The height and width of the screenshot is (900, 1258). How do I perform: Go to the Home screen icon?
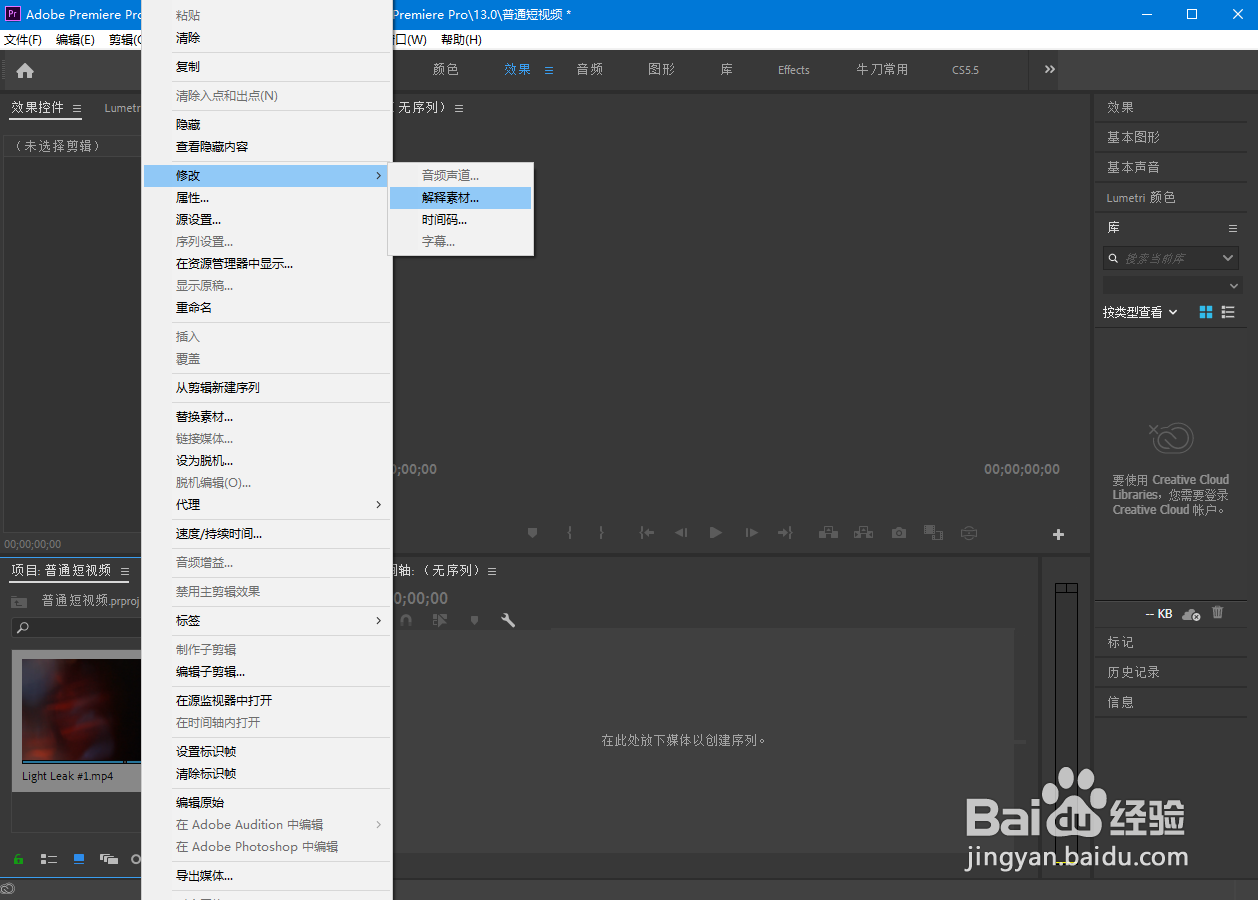pos(25,70)
